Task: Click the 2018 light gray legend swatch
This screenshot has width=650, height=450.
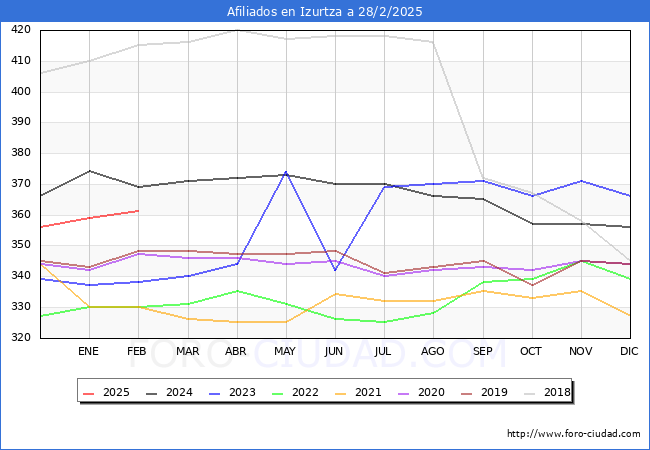Action: point(529,393)
